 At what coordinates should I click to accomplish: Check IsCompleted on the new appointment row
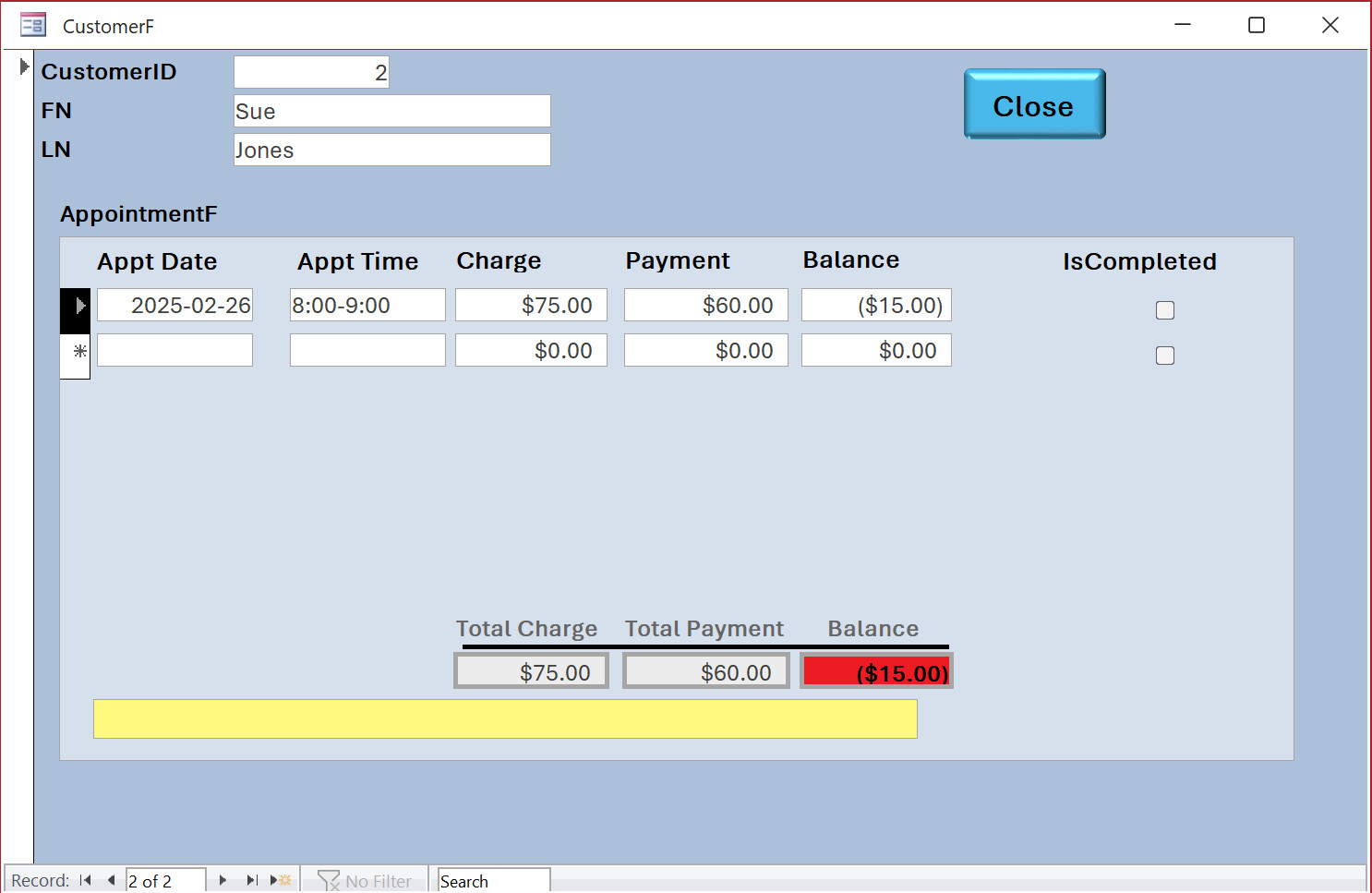pos(1165,356)
